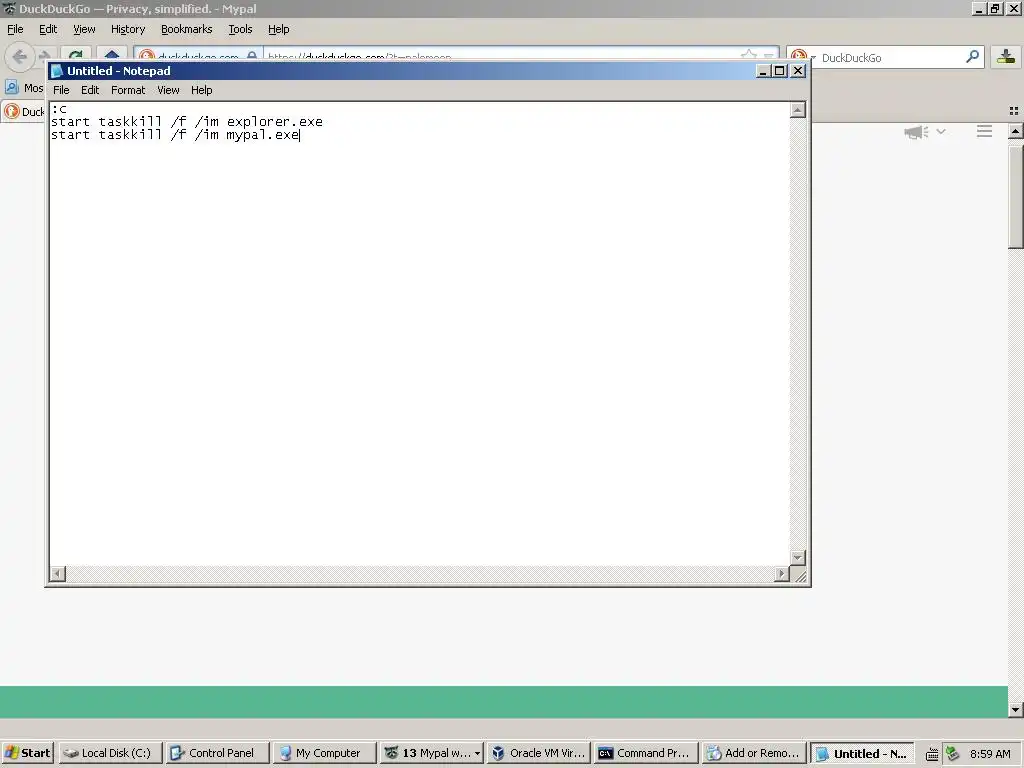Click Mypal page scrollbar down arrow
Viewport: 1024px width, 768px height.
click(1015, 709)
